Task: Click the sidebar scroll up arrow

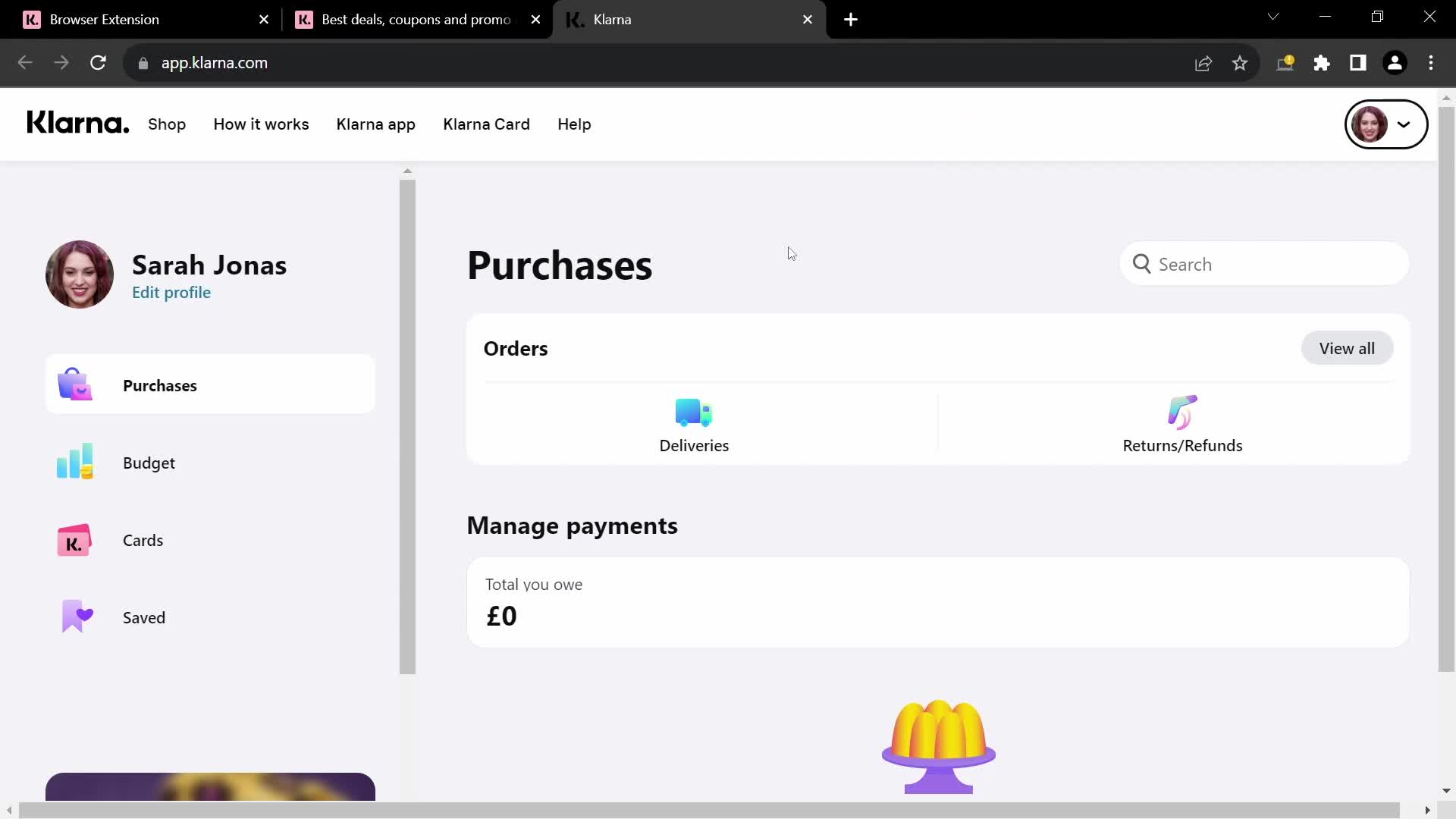Action: (407, 171)
